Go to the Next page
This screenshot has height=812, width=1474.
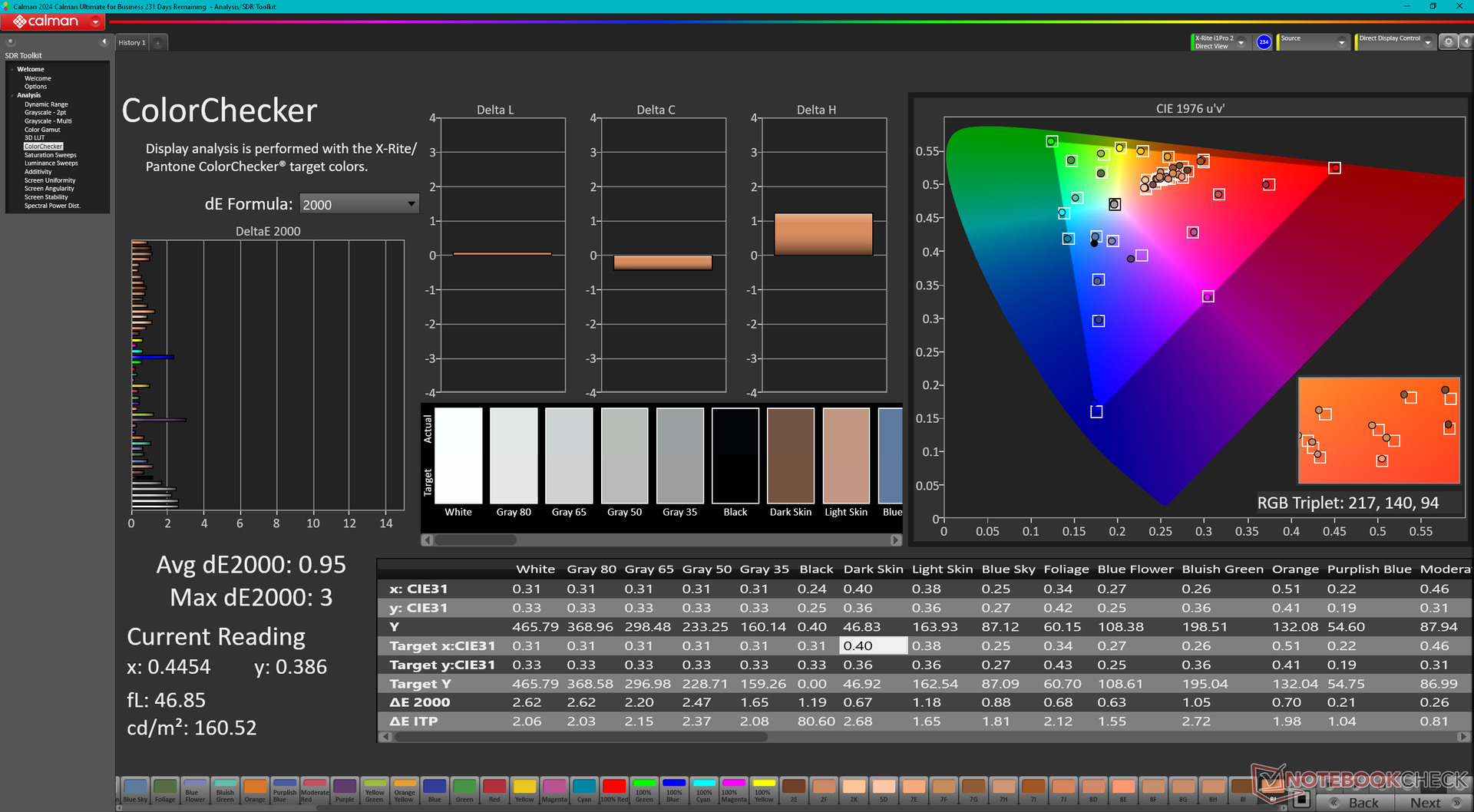click(x=1434, y=803)
